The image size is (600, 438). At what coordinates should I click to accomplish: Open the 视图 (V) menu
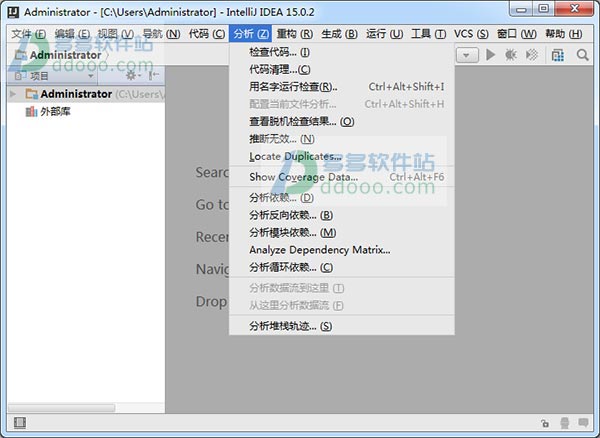[x=116, y=34]
